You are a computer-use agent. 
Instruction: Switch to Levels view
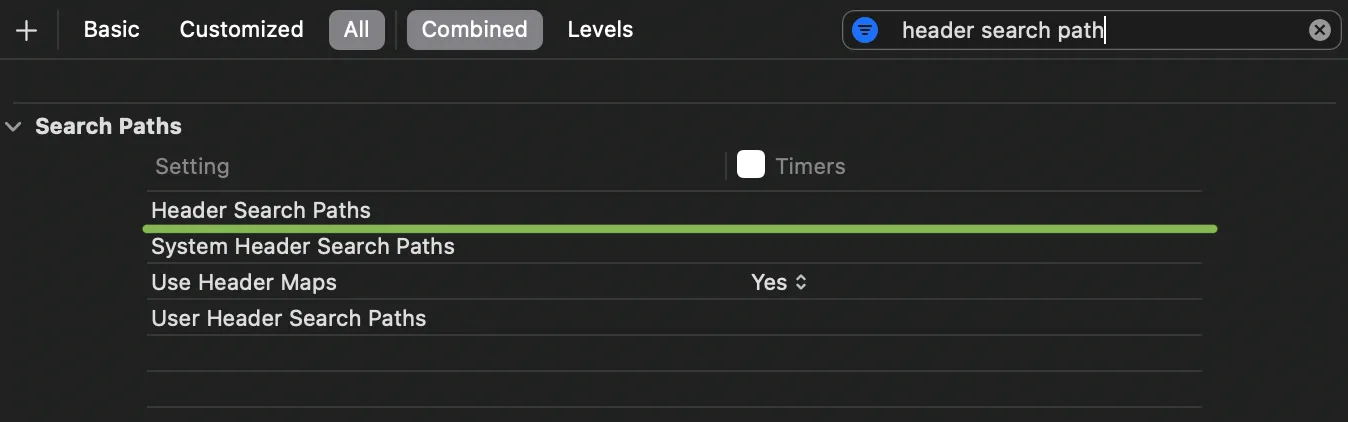600,30
